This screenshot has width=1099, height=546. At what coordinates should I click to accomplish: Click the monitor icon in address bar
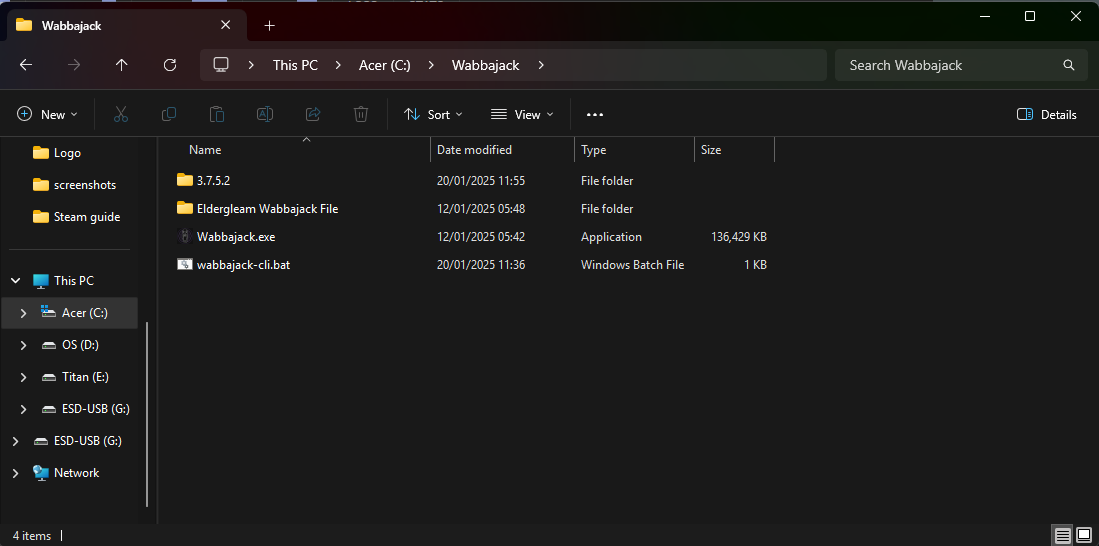(x=221, y=64)
